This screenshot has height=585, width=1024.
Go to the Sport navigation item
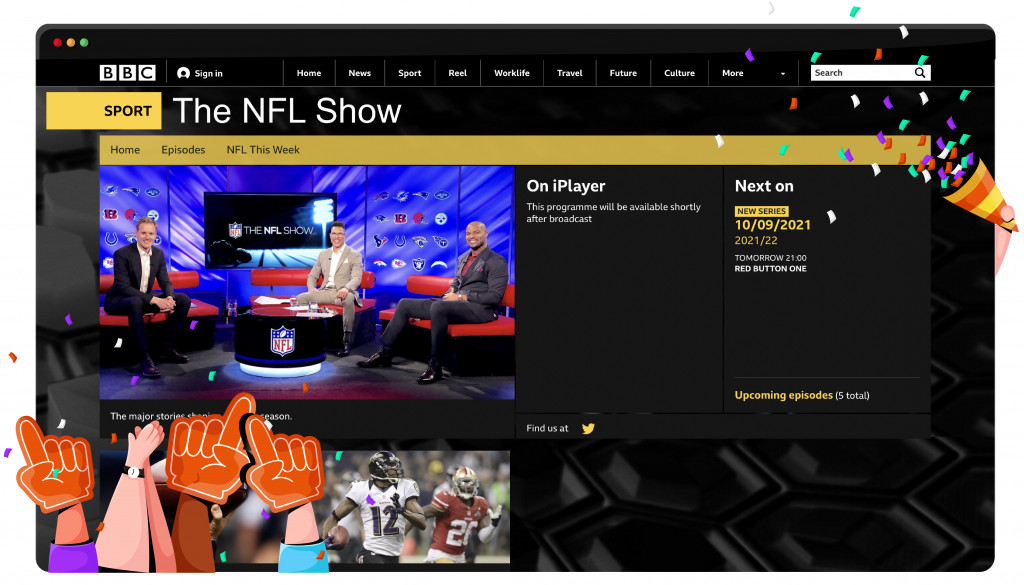(x=409, y=73)
